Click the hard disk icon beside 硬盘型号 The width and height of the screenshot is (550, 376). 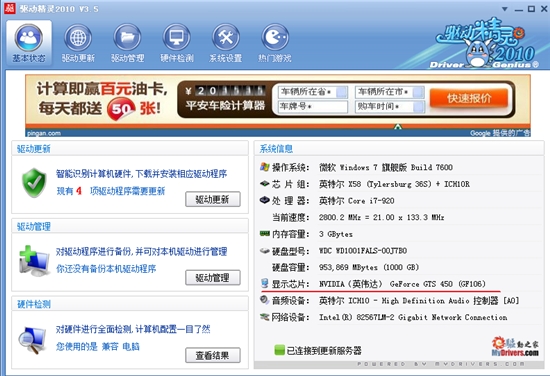264,250
